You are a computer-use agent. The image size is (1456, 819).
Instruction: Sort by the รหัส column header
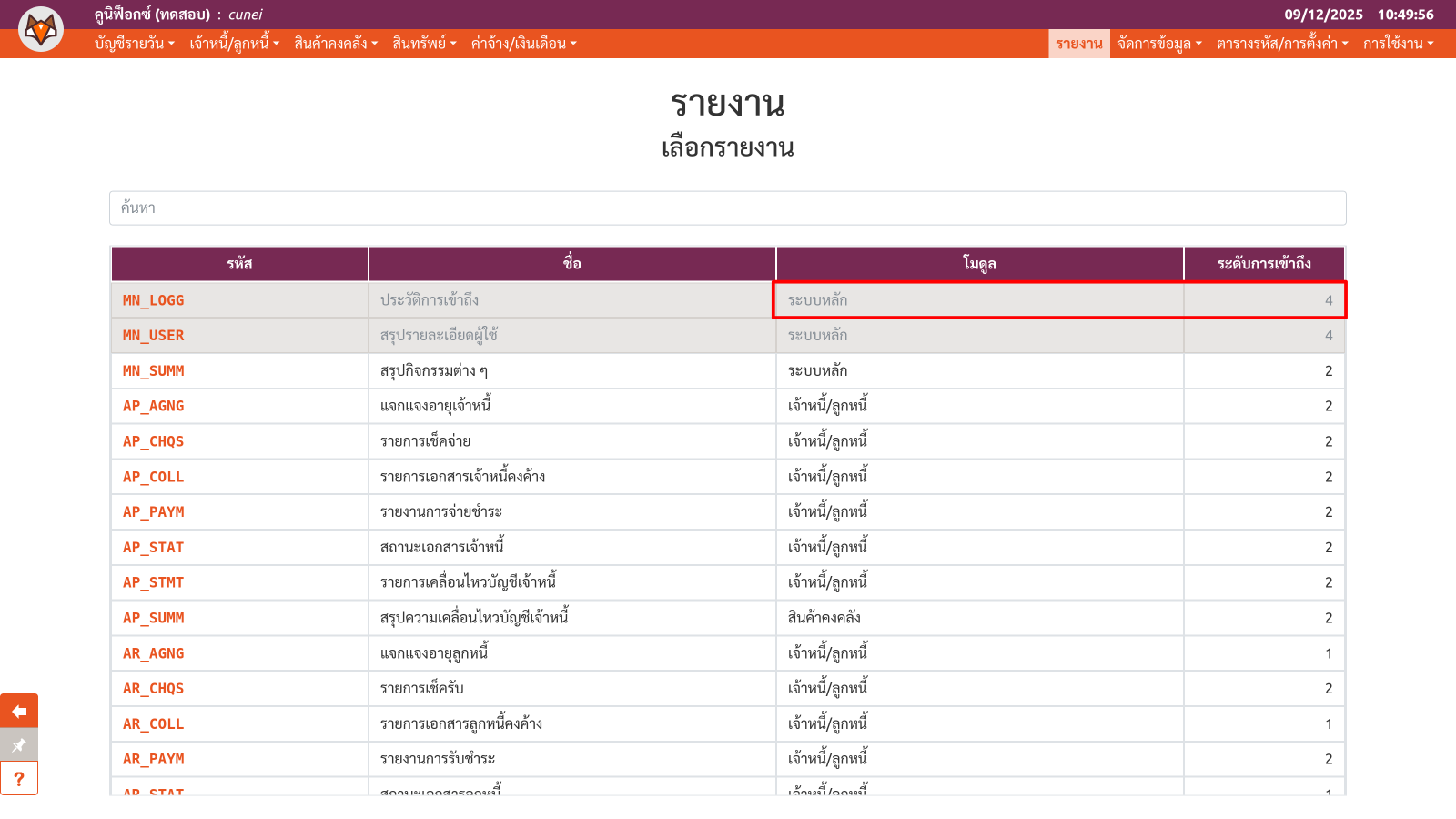point(239,264)
